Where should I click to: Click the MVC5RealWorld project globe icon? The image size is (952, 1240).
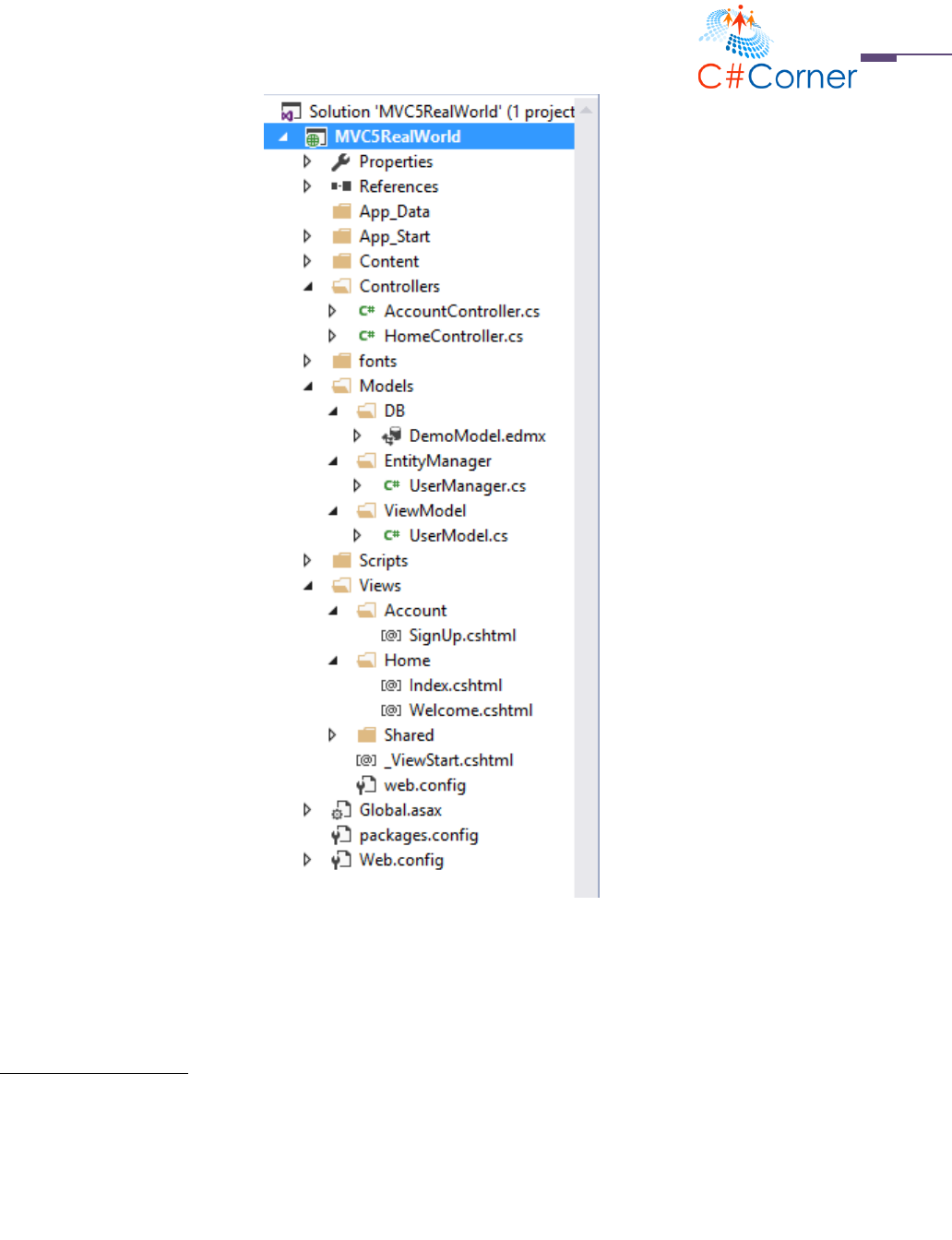click(315, 137)
